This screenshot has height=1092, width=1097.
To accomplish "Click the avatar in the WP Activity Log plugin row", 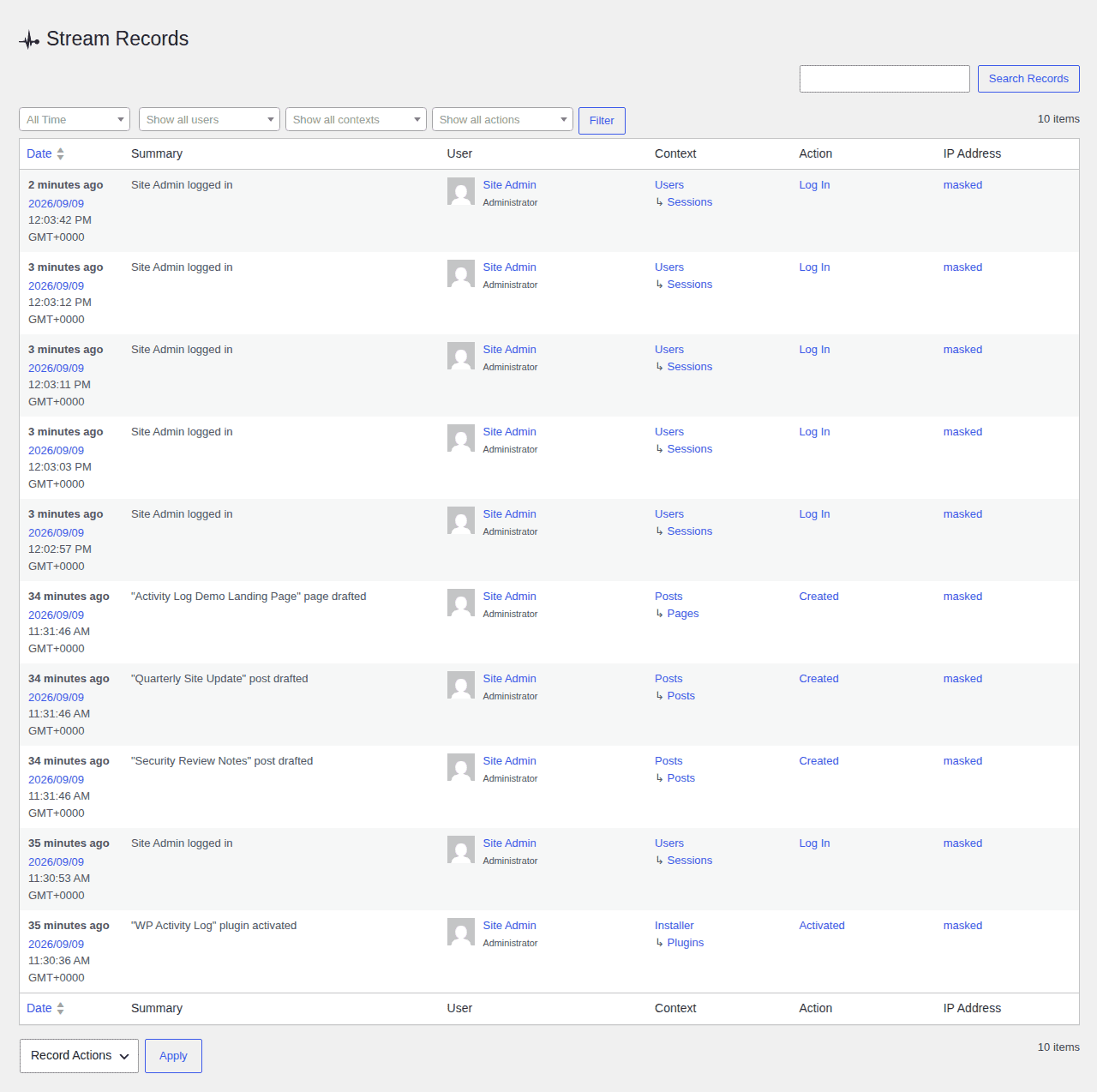I will pyautogui.click(x=461, y=932).
